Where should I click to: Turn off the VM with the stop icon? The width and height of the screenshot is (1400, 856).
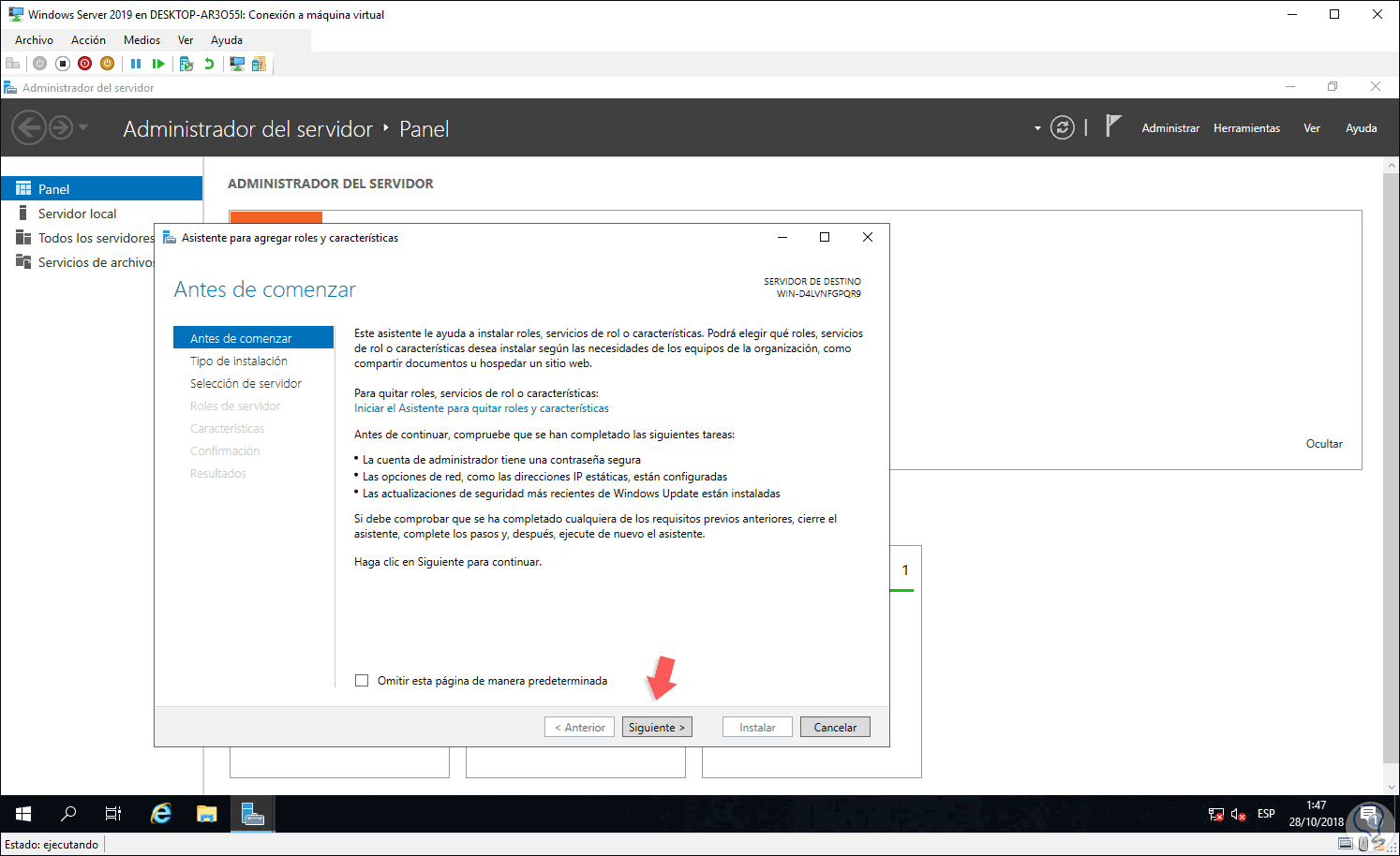coord(63,64)
